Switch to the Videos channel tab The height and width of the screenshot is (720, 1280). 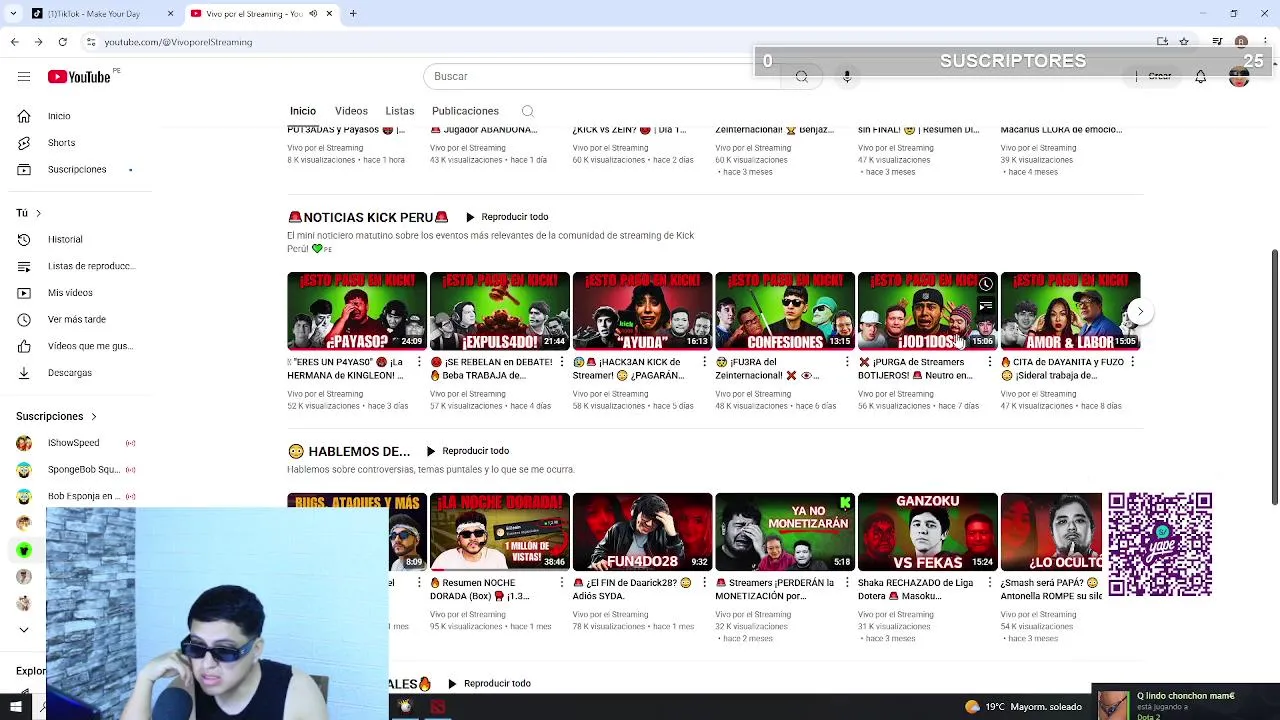tap(351, 111)
